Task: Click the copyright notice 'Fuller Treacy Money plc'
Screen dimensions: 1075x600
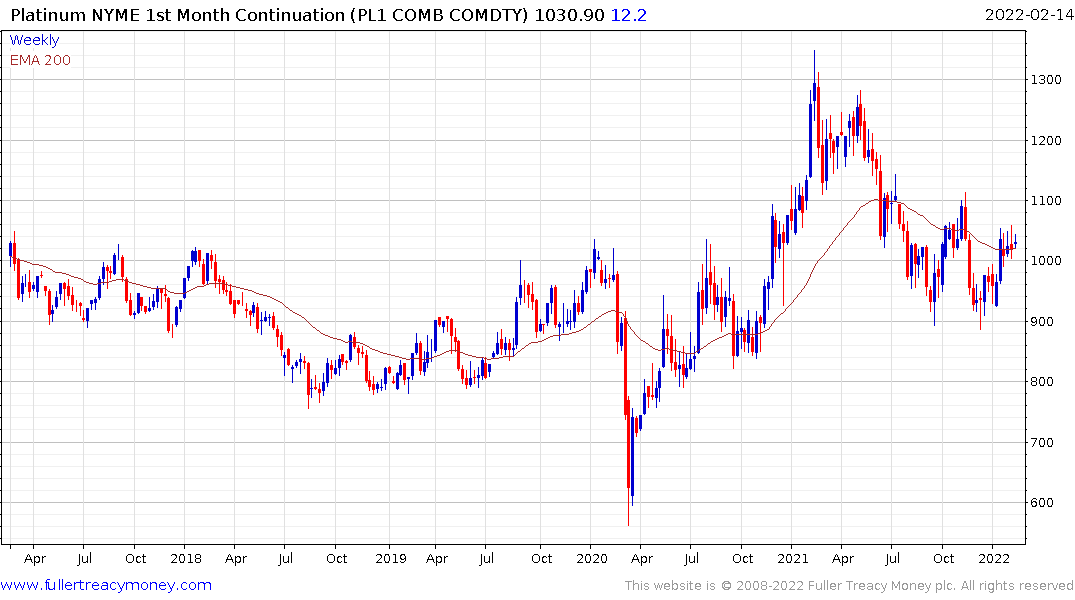Action: coord(882,586)
